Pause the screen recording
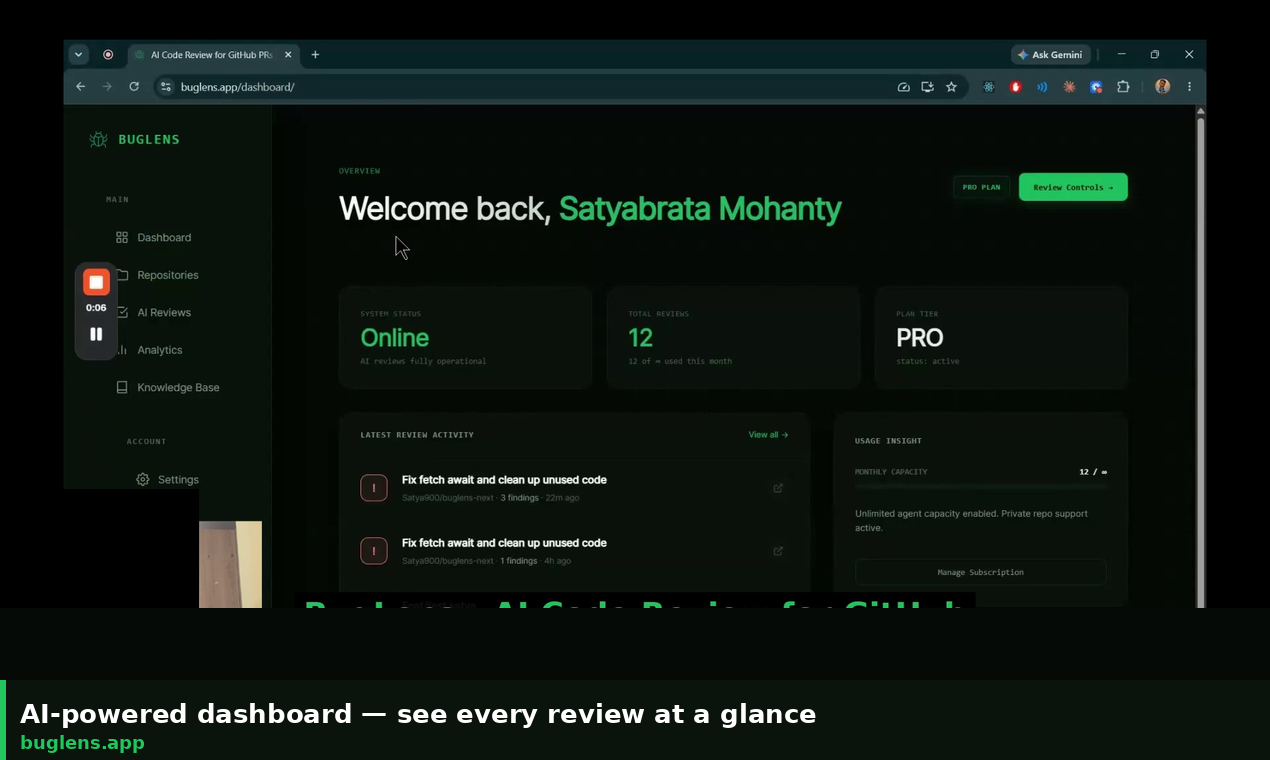This screenshot has width=1270, height=760. [x=96, y=334]
